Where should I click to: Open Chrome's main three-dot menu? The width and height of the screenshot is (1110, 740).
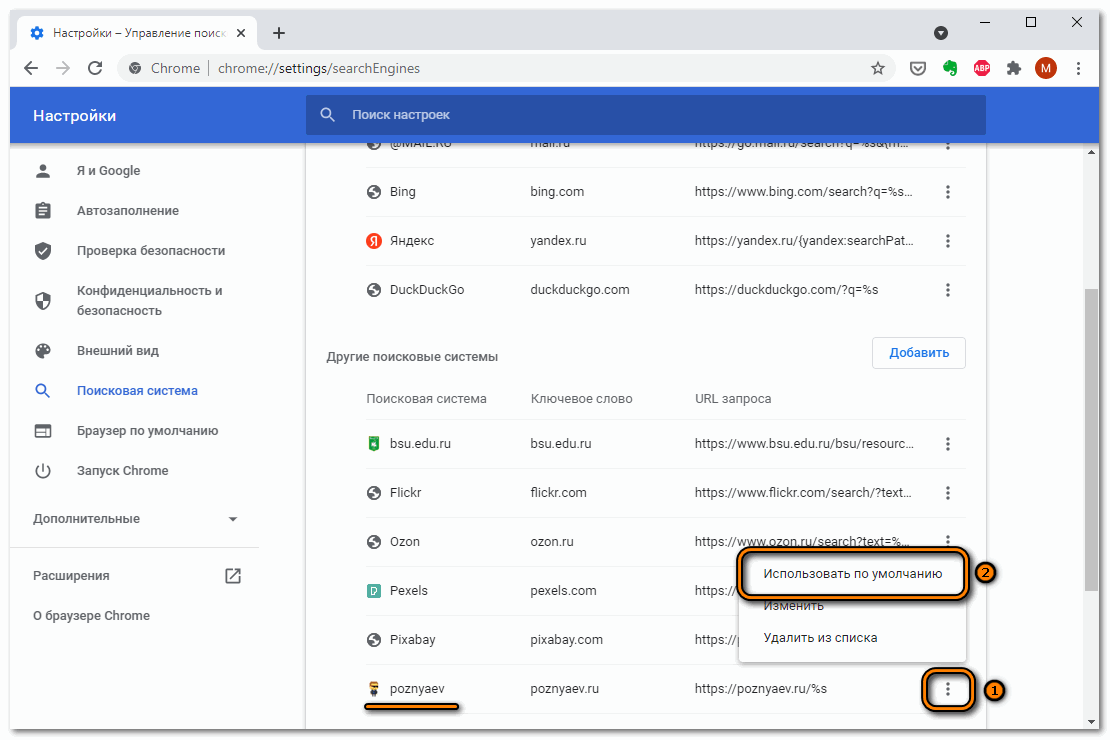pos(1078,68)
